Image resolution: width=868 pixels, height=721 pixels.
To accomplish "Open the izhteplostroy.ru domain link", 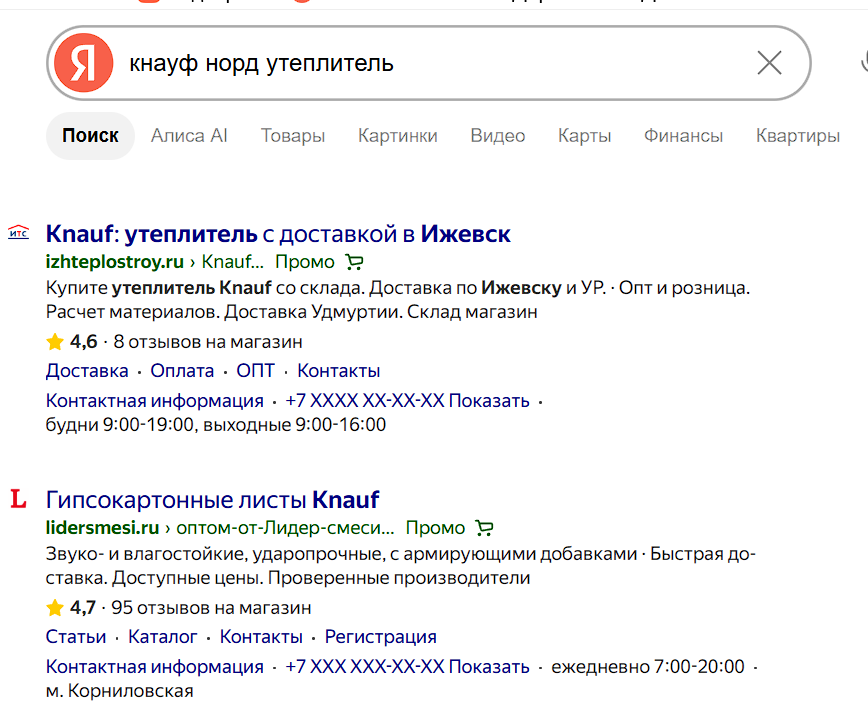I will (x=115, y=261).
